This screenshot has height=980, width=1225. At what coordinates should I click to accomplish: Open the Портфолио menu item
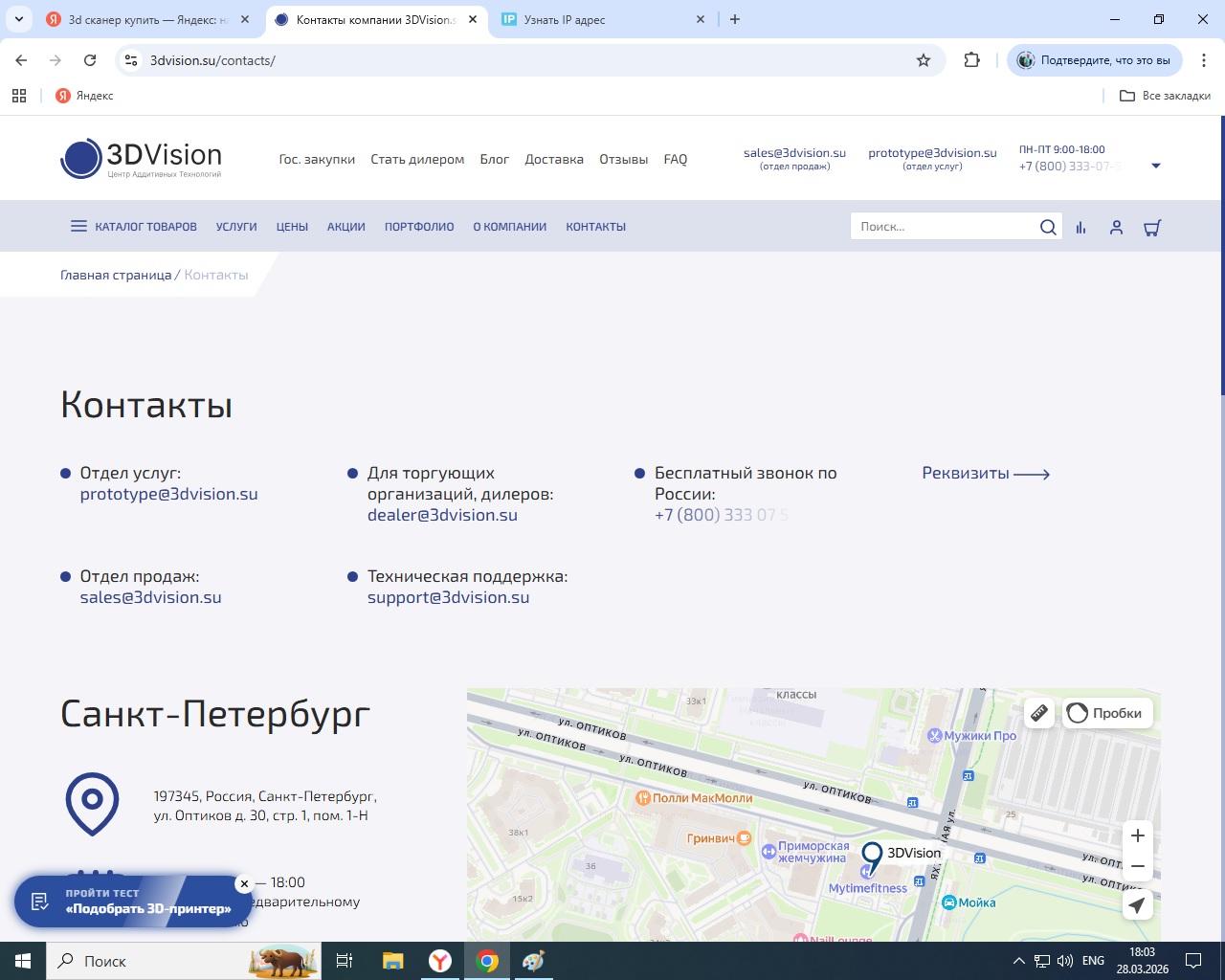419,227
